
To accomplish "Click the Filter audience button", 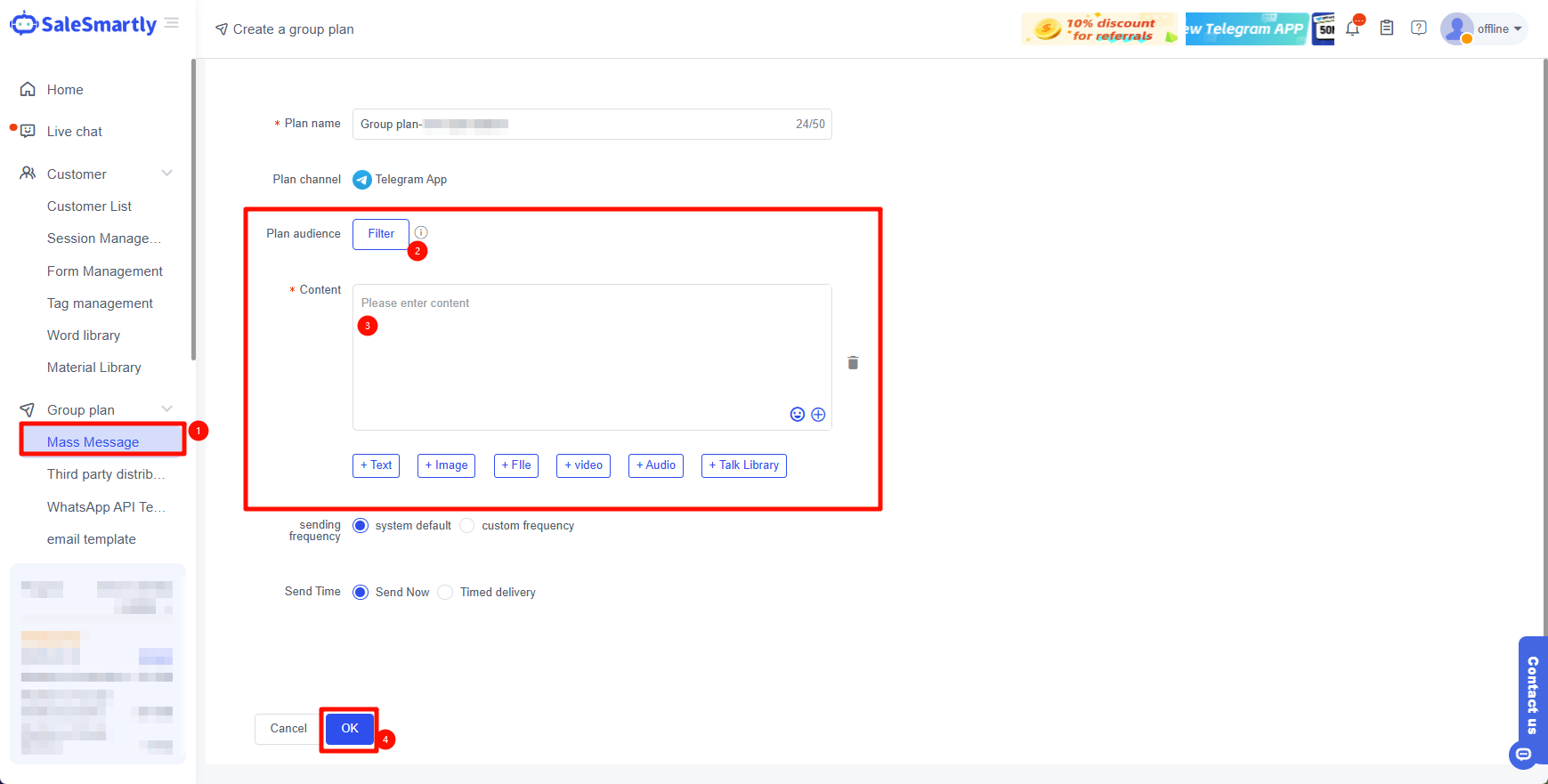I will coord(381,234).
